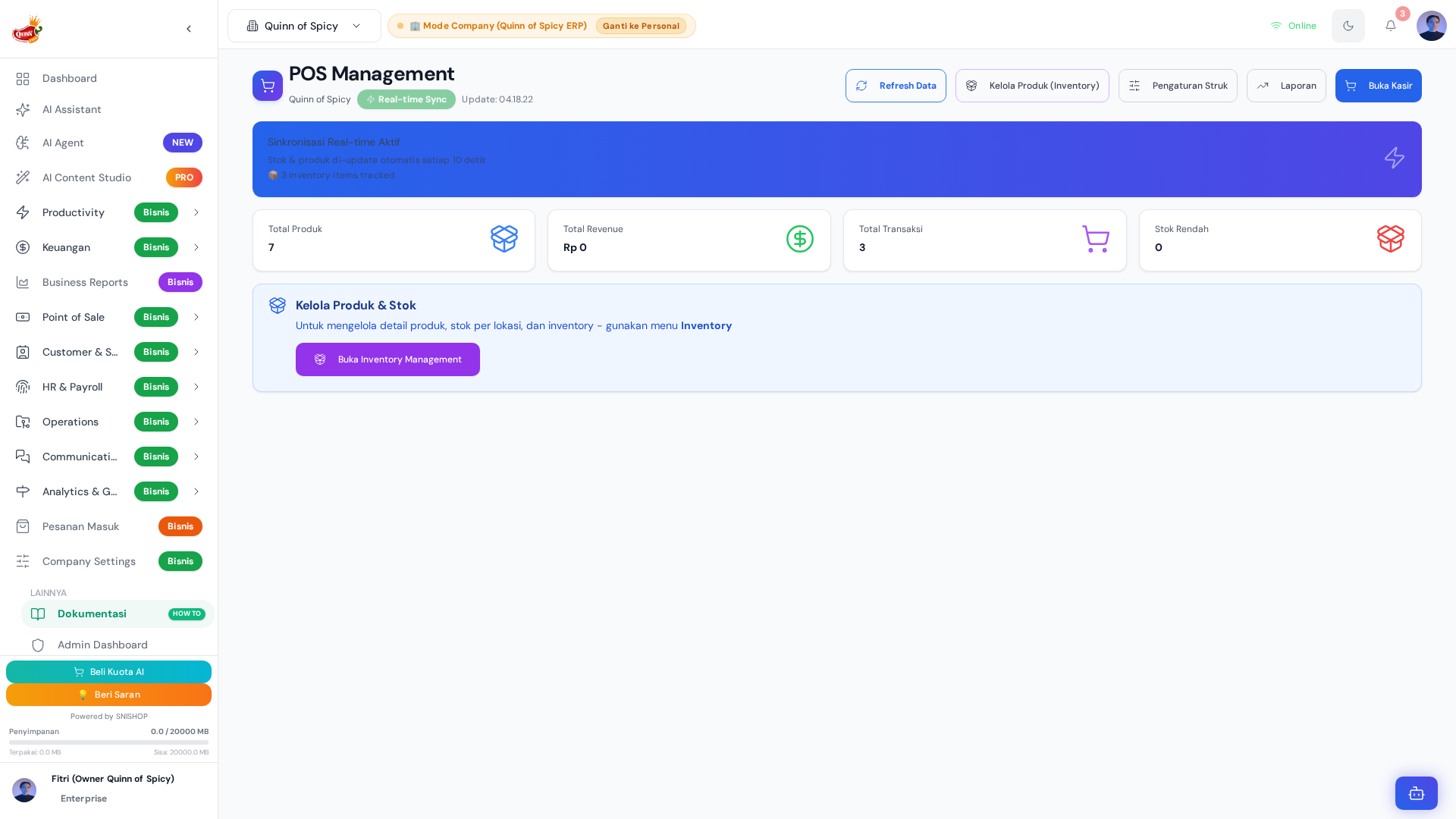Expand the Productivity menu chevron

[196, 212]
